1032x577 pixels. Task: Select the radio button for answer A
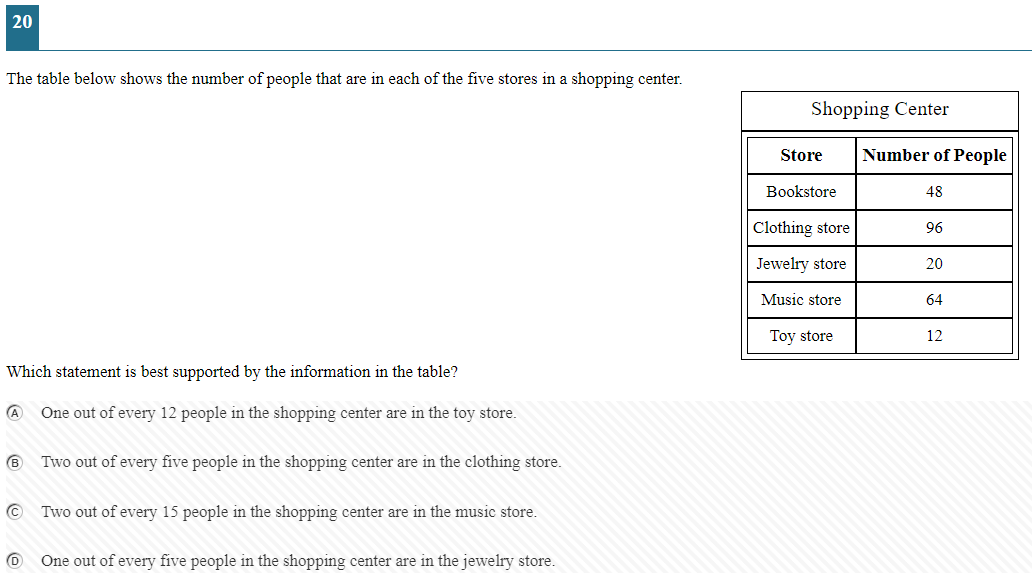click(x=14, y=413)
